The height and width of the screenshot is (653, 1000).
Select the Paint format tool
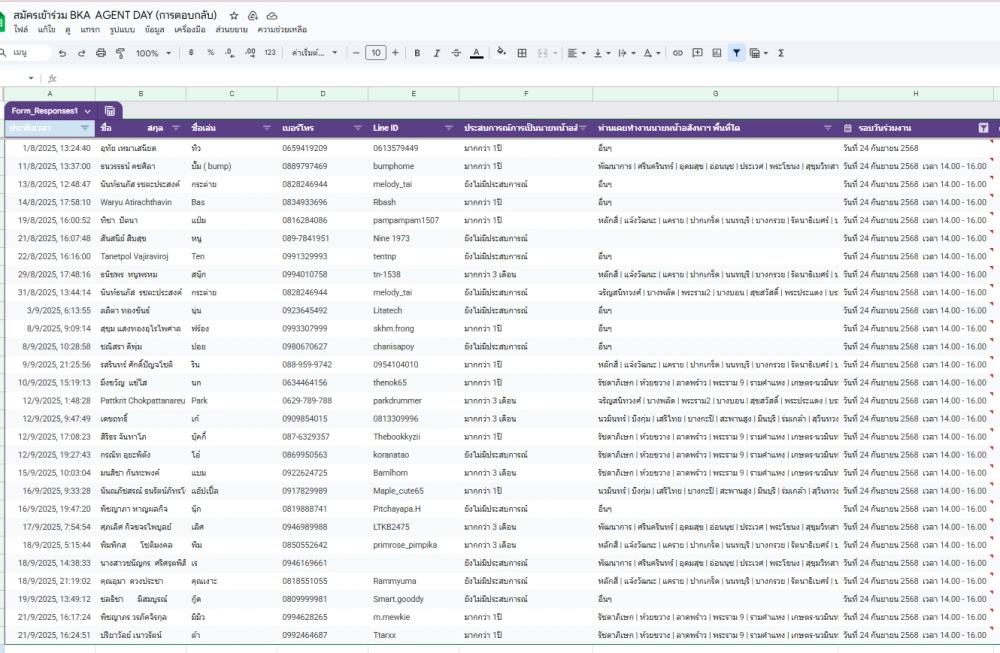click(x=120, y=53)
